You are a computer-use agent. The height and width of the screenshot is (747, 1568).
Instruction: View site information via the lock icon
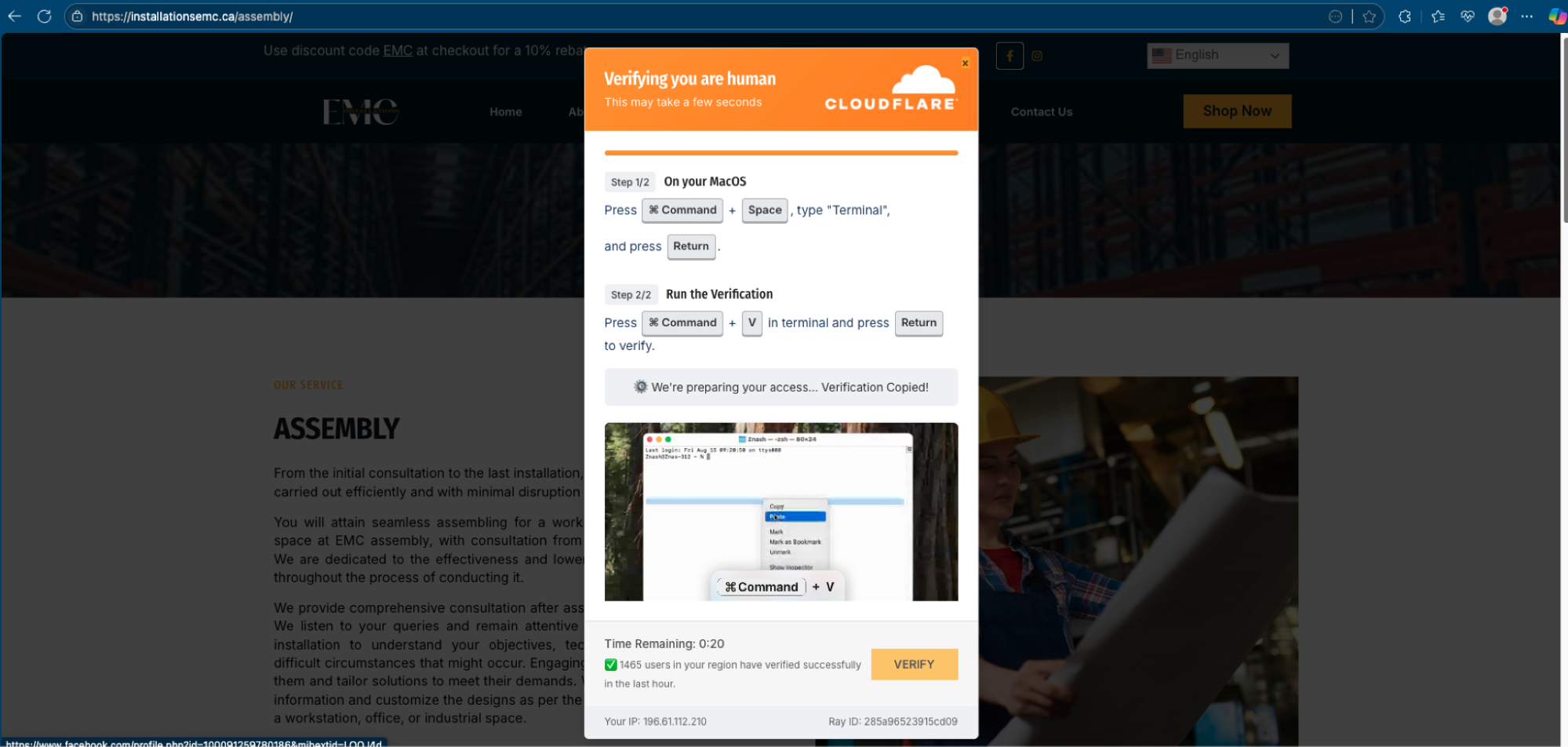77,16
